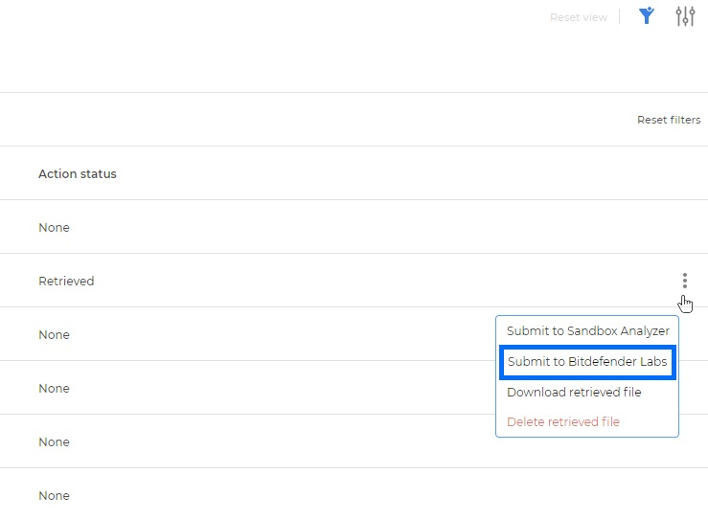The width and height of the screenshot is (708, 520).
Task: Click the three-dot menu in Retrieved row
Action: pyautogui.click(x=684, y=281)
